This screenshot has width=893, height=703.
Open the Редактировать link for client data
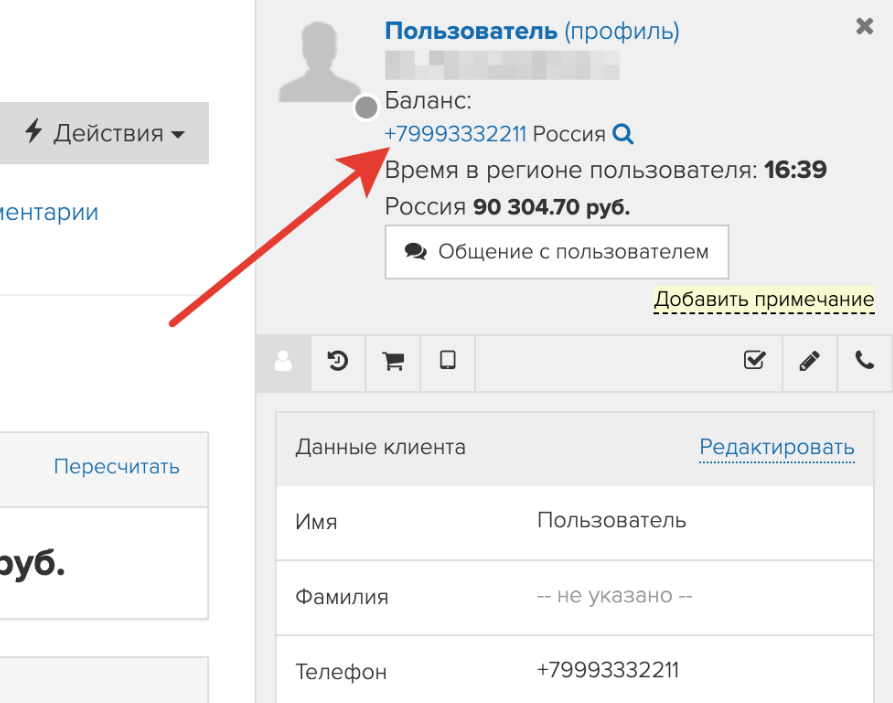775,447
